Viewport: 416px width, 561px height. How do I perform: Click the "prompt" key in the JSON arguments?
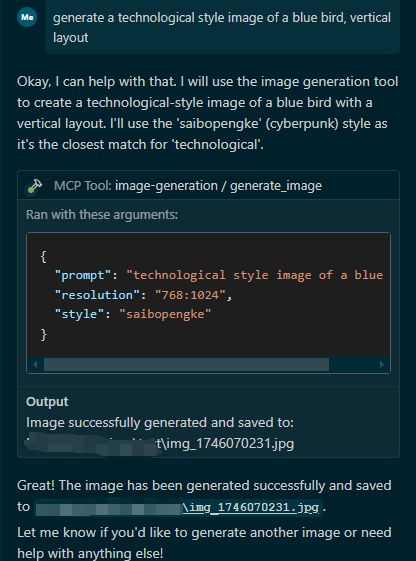pyautogui.click(x=83, y=275)
